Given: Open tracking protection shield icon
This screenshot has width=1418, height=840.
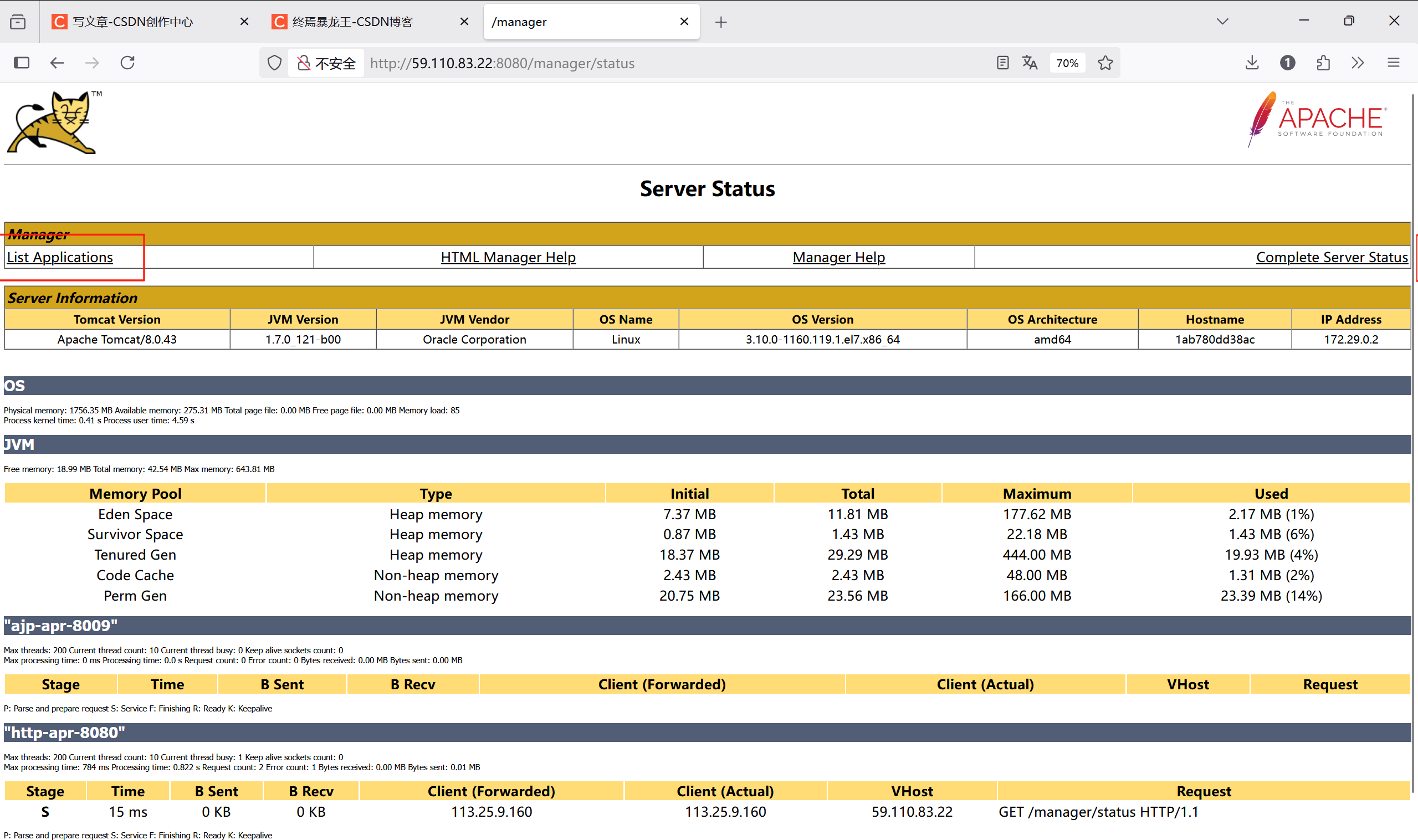Looking at the screenshot, I should click(274, 63).
